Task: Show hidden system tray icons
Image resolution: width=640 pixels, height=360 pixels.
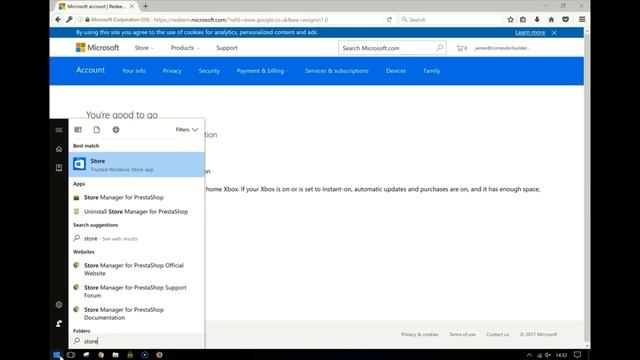Action: pyautogui.click(x=529, y=355)
